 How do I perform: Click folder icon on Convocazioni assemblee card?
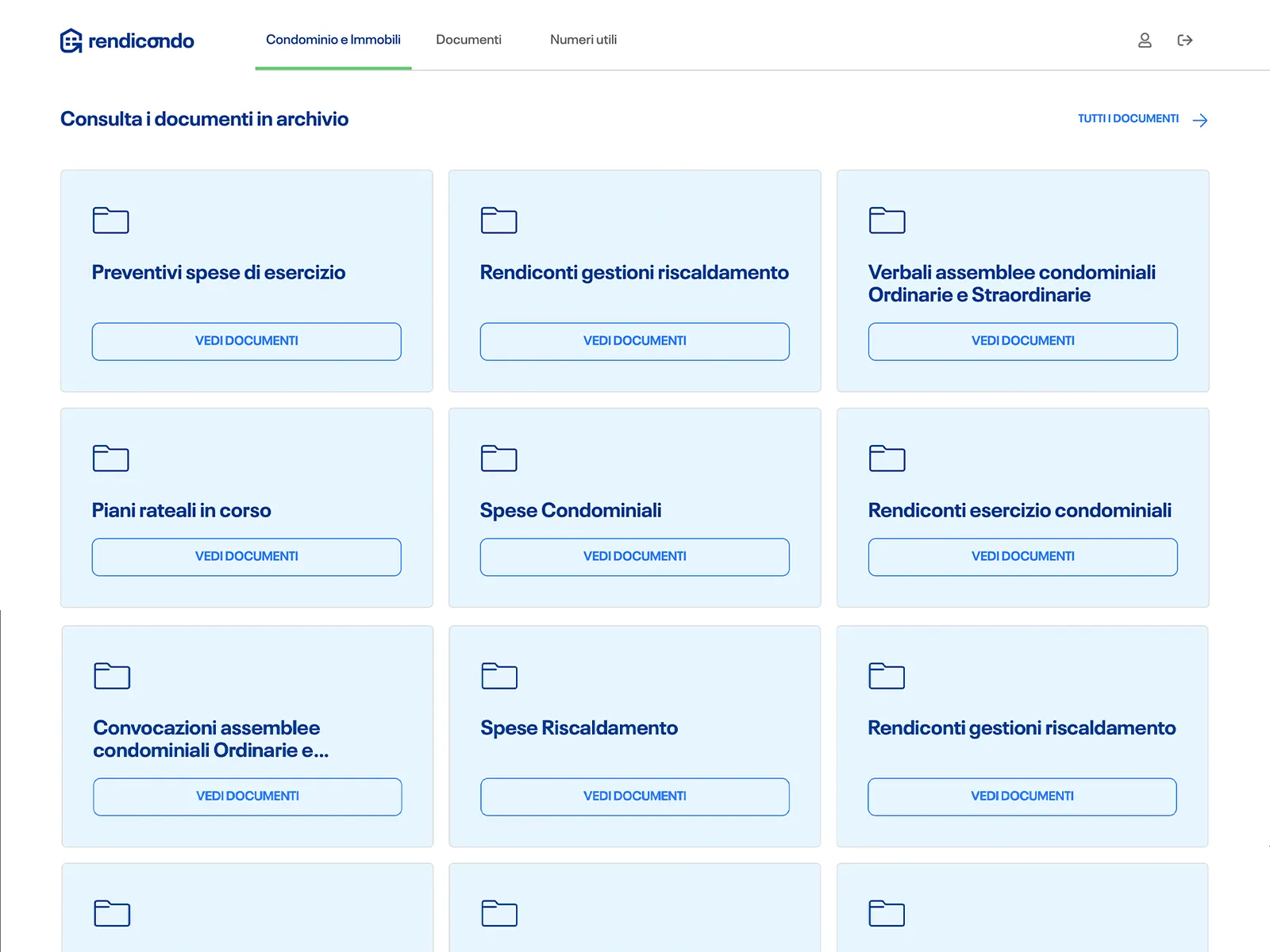coord(112,675)
